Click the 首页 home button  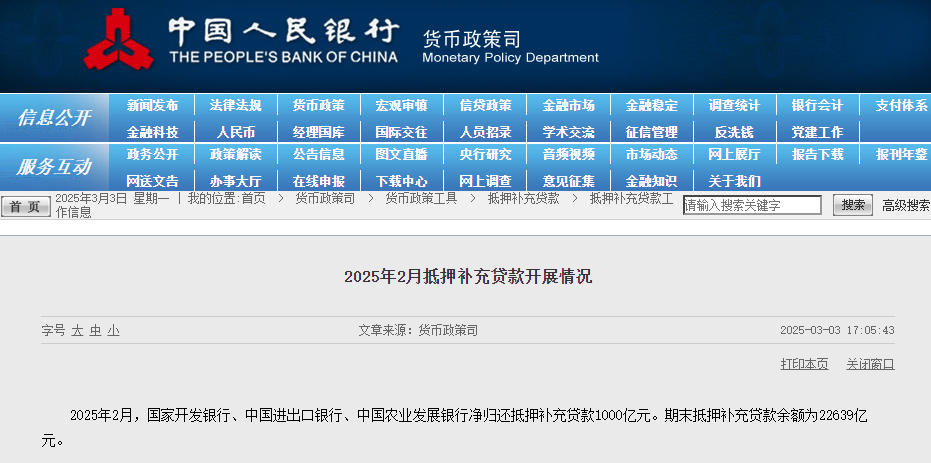tap(26, 206)
